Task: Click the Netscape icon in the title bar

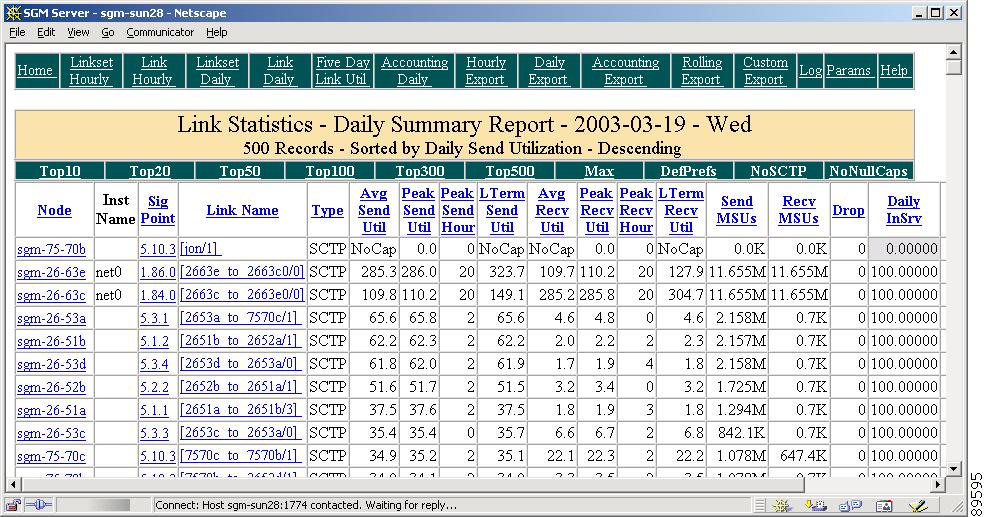Action: (x=12, y=12)
